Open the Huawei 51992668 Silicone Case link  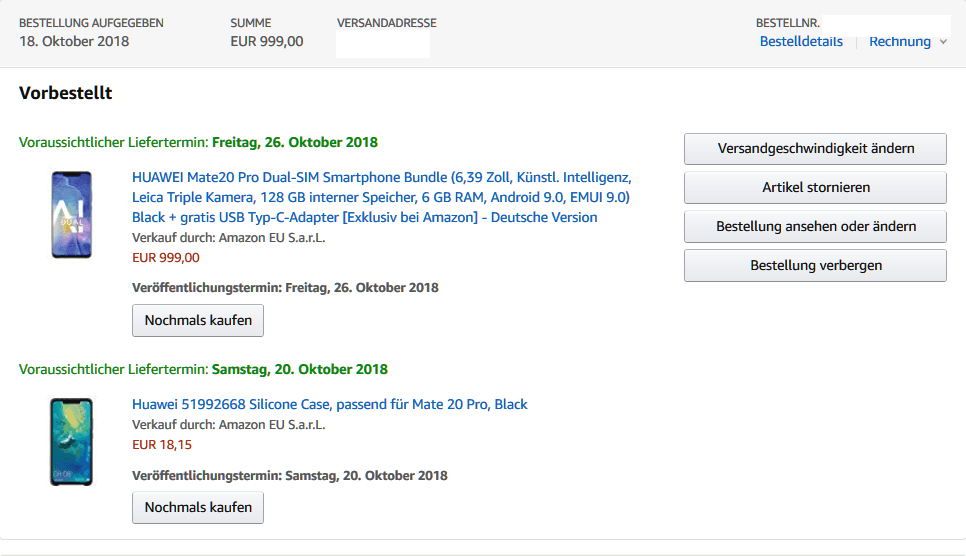(x=330, y=404)
